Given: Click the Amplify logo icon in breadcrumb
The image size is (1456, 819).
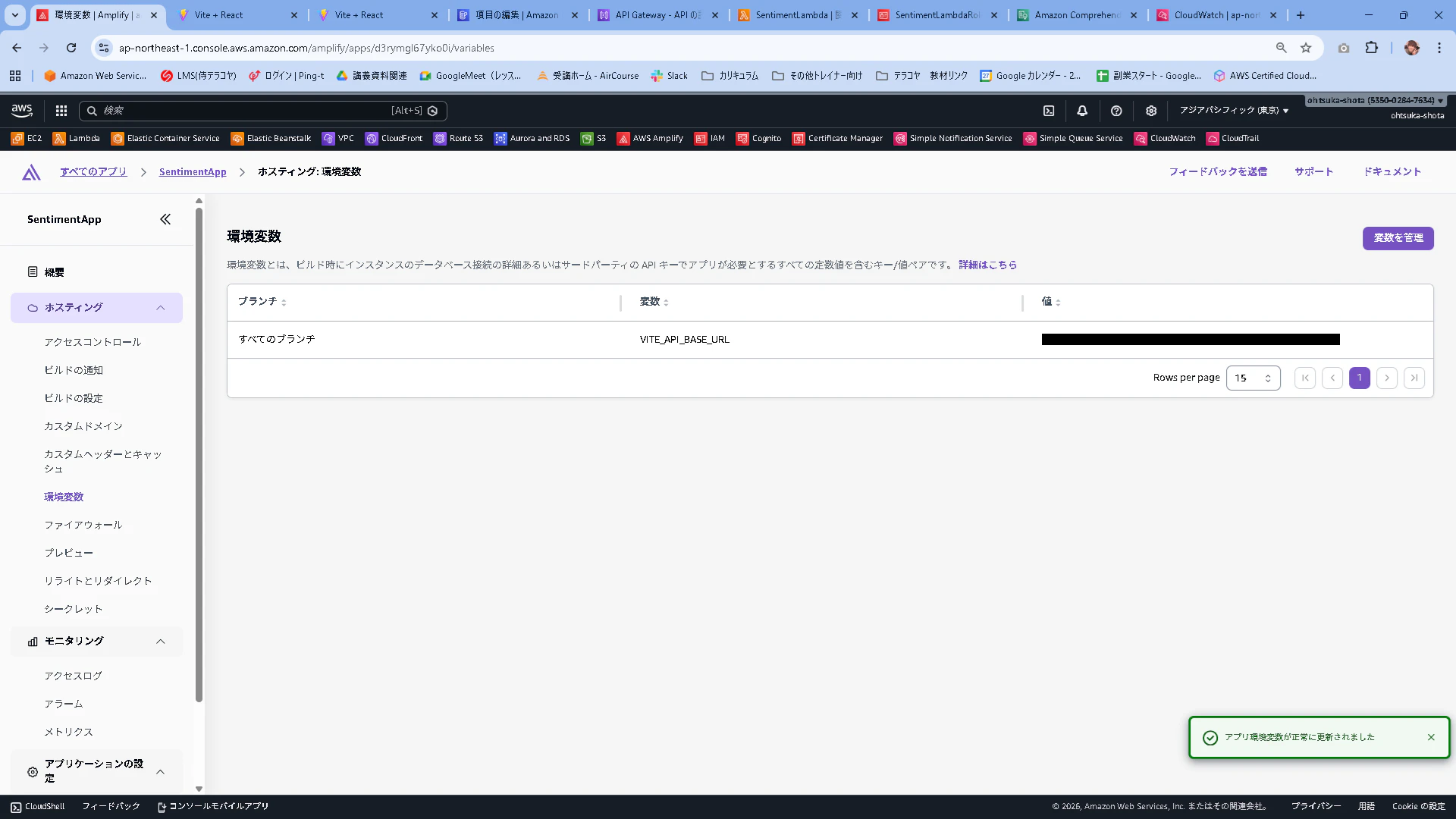Looking at the screenshot, I should [x=31, y=172].
